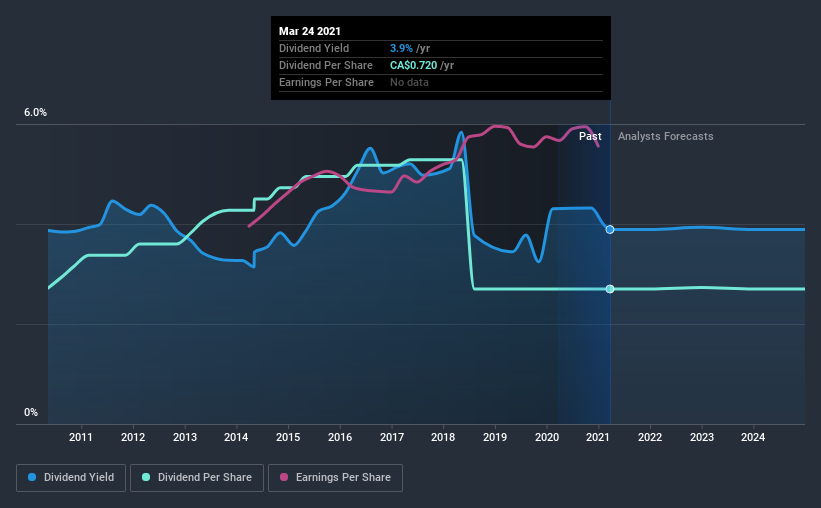Select the 2011 x-axis label
821x508 pixels.
coord(81,437)
